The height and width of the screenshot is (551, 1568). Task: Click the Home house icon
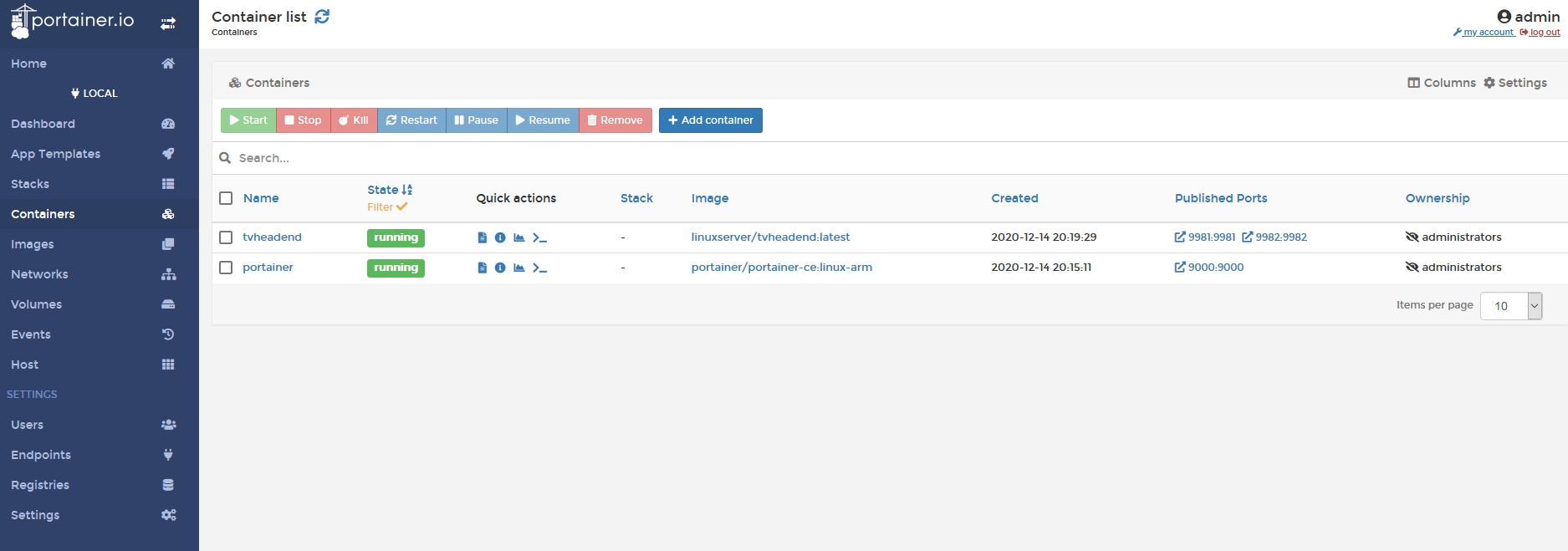[x=168, y=64]
